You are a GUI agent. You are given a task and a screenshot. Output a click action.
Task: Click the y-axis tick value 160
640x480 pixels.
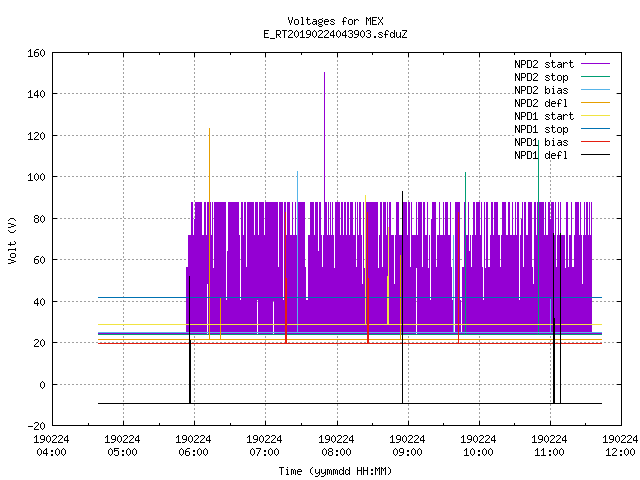(36, 53)
